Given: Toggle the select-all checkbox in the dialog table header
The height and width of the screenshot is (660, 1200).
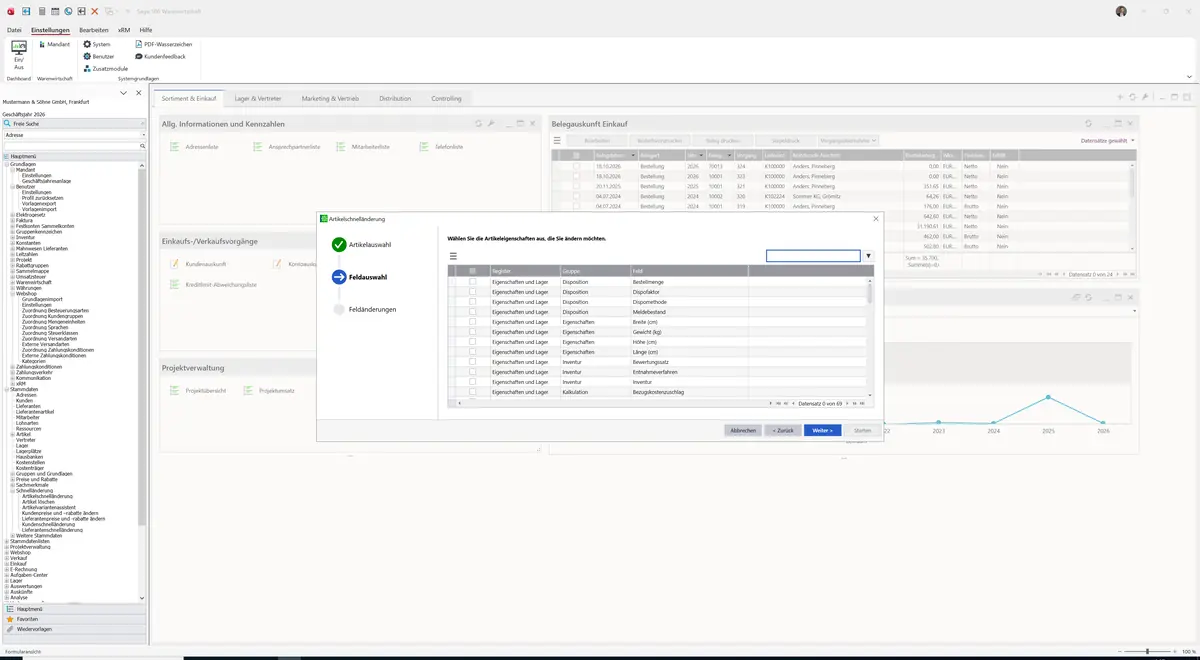Looking at the screenshot, I should [x=473, y=271].
